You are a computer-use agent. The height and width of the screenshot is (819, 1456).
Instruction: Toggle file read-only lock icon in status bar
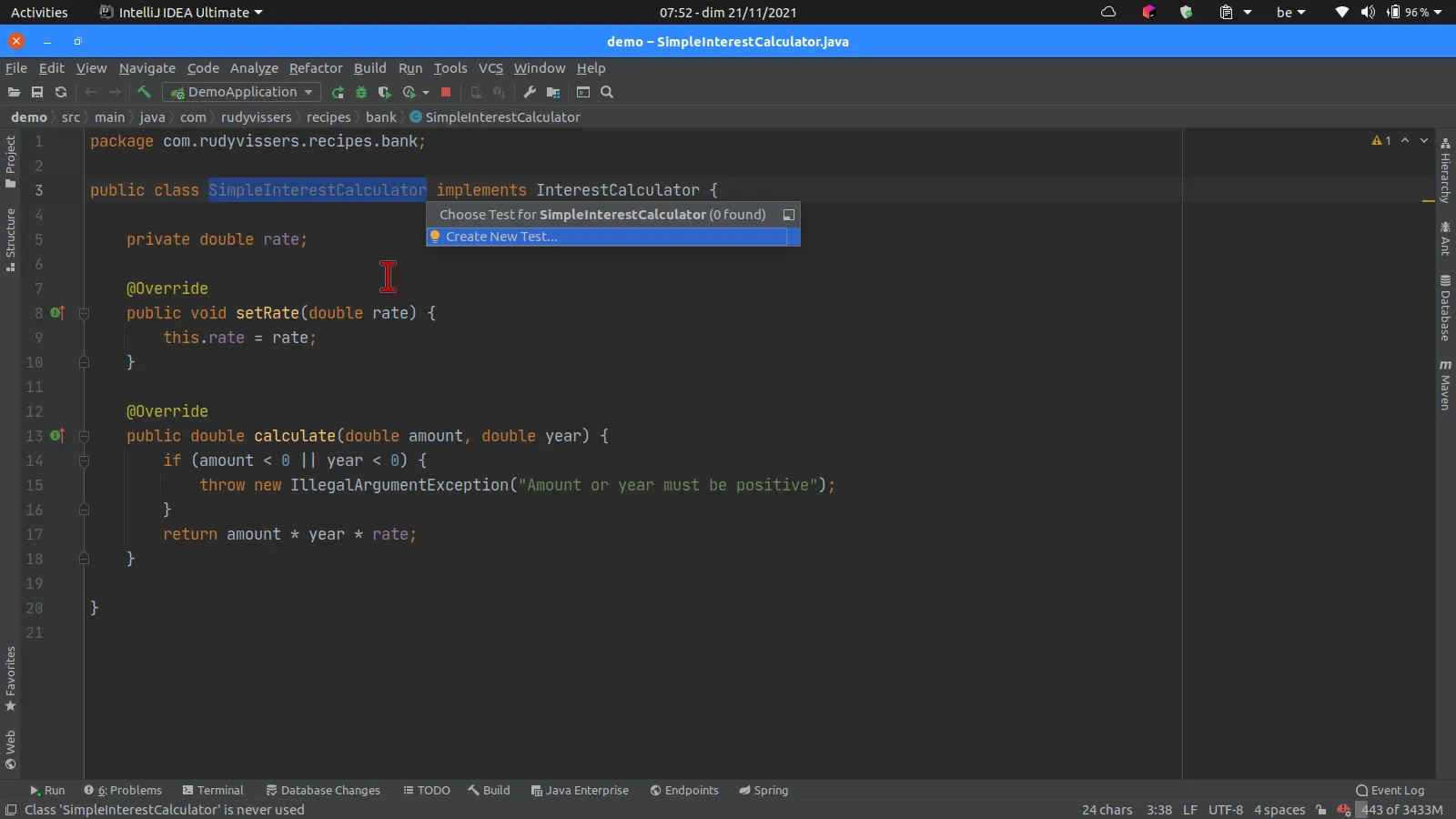pos(1321,810)
